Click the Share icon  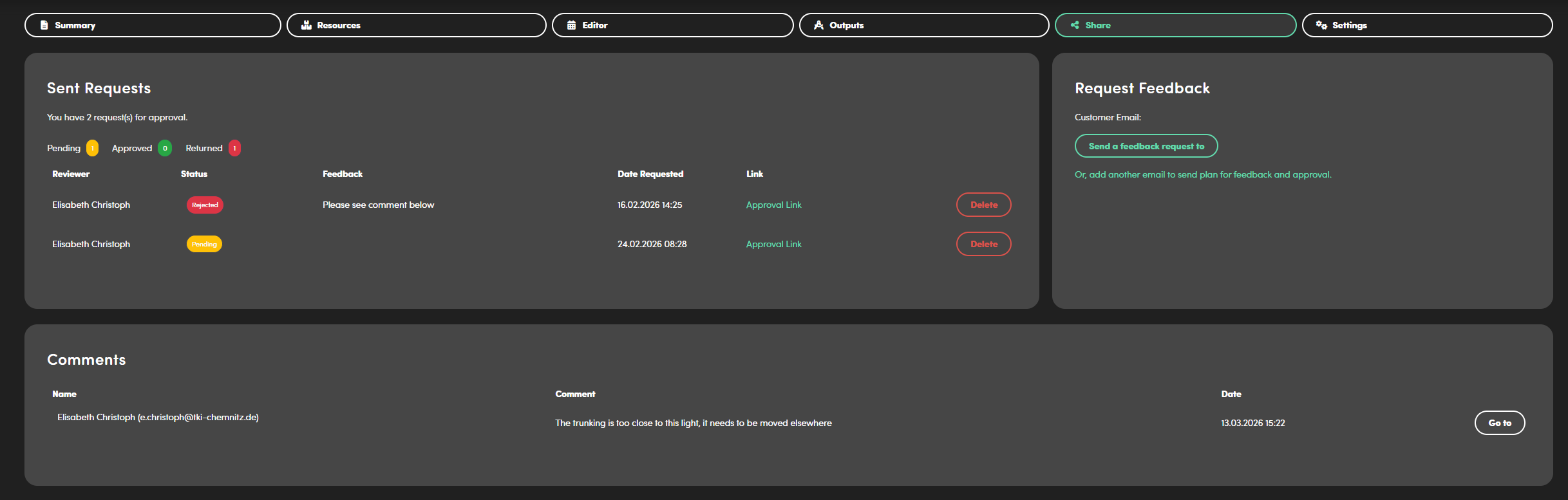(1075, 25)
